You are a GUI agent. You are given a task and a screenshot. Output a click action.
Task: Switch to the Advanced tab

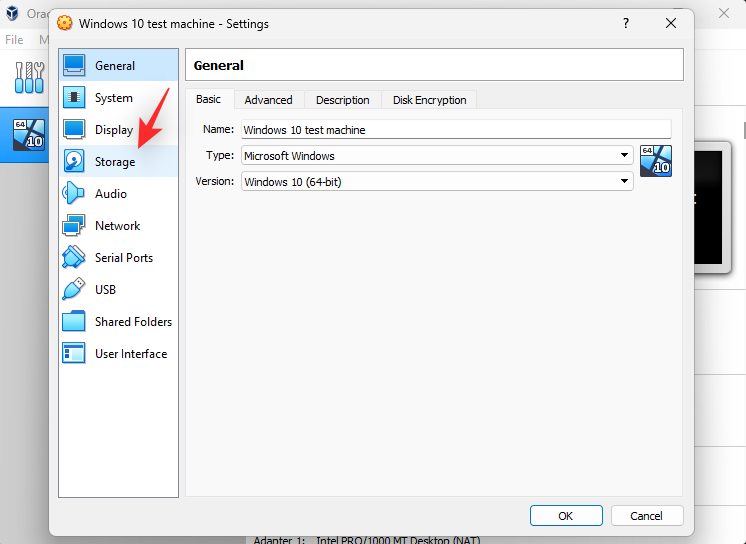click(268, 100)
